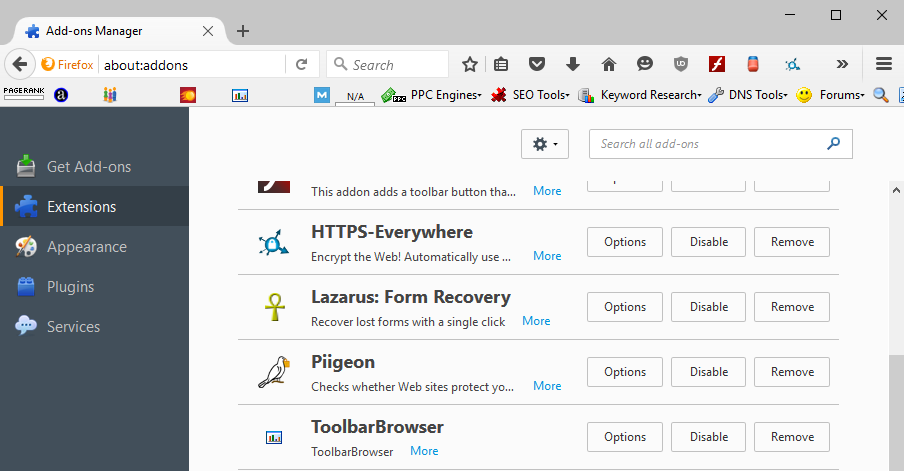Click the PAGERANK toolbar indicator
The height and width of the screenshot is (471, 904).
click(24, 94)
